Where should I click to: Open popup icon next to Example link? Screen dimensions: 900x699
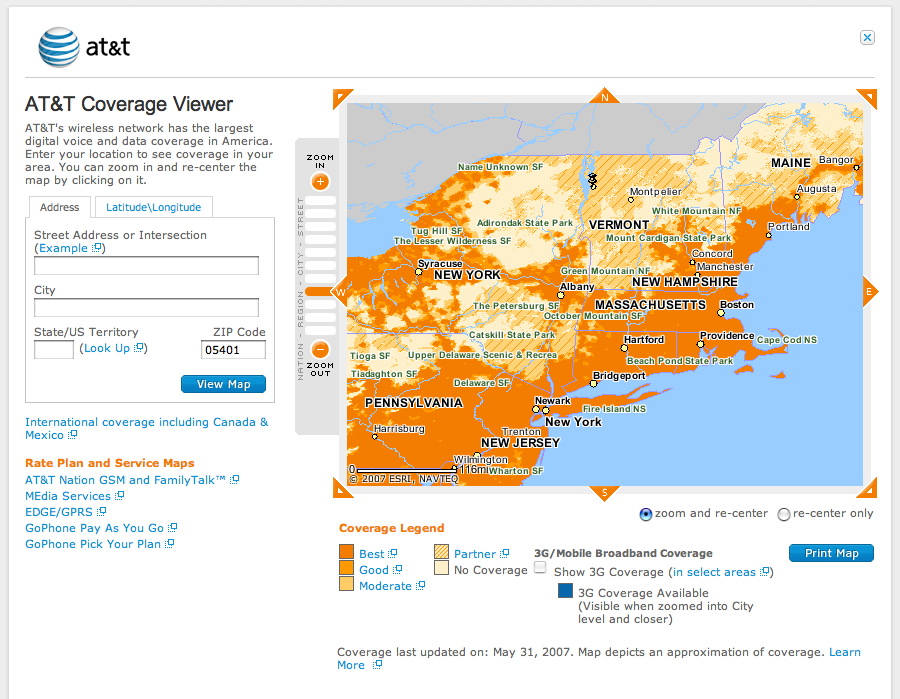coord(97,248)
